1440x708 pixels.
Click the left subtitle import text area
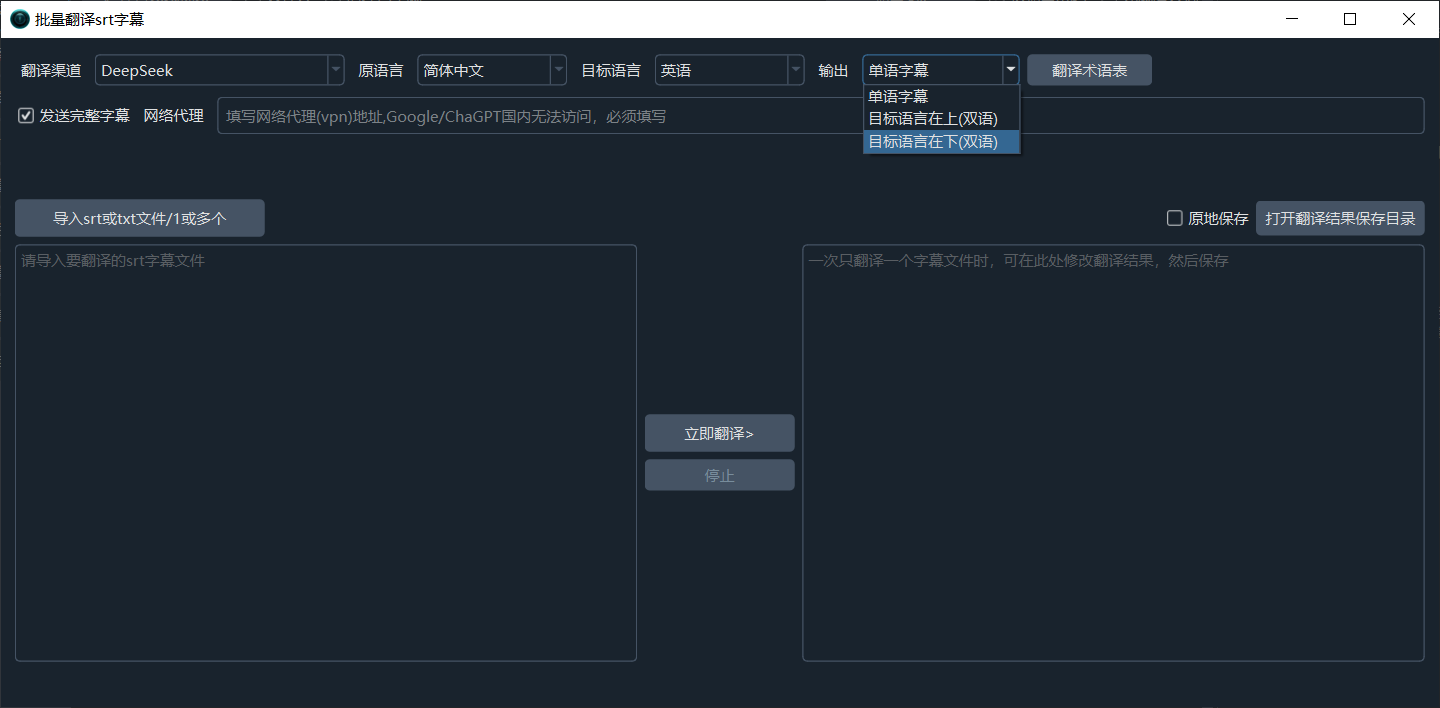325,450
